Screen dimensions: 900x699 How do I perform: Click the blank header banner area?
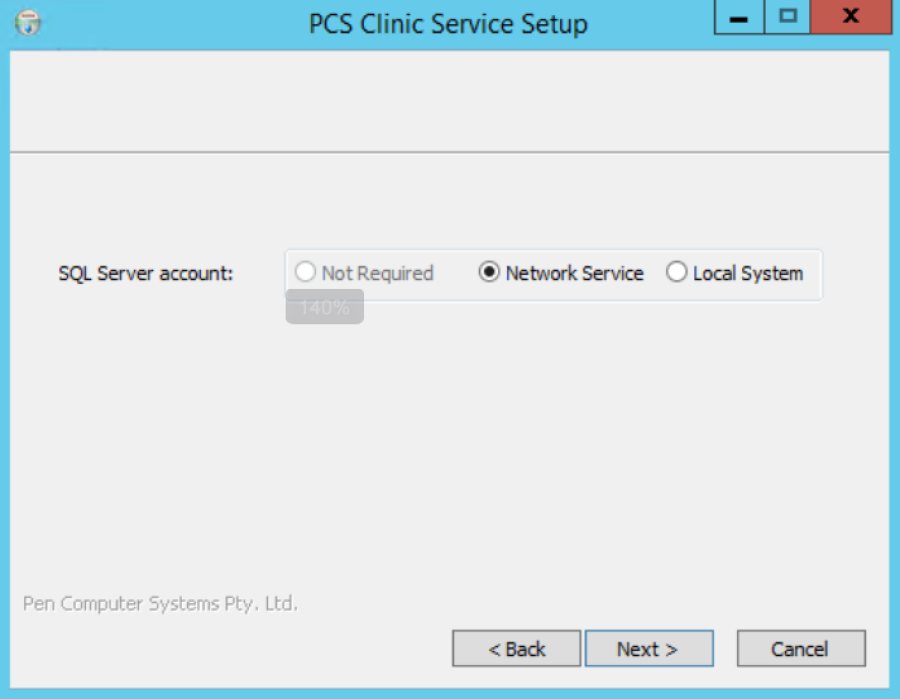pyautogui.click(x=449, y=101)
